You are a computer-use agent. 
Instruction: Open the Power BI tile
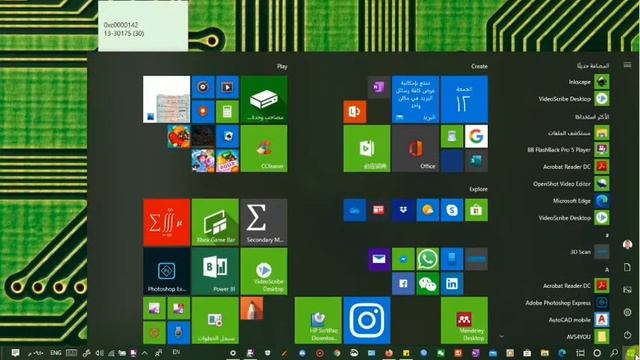tap(215, 271)
